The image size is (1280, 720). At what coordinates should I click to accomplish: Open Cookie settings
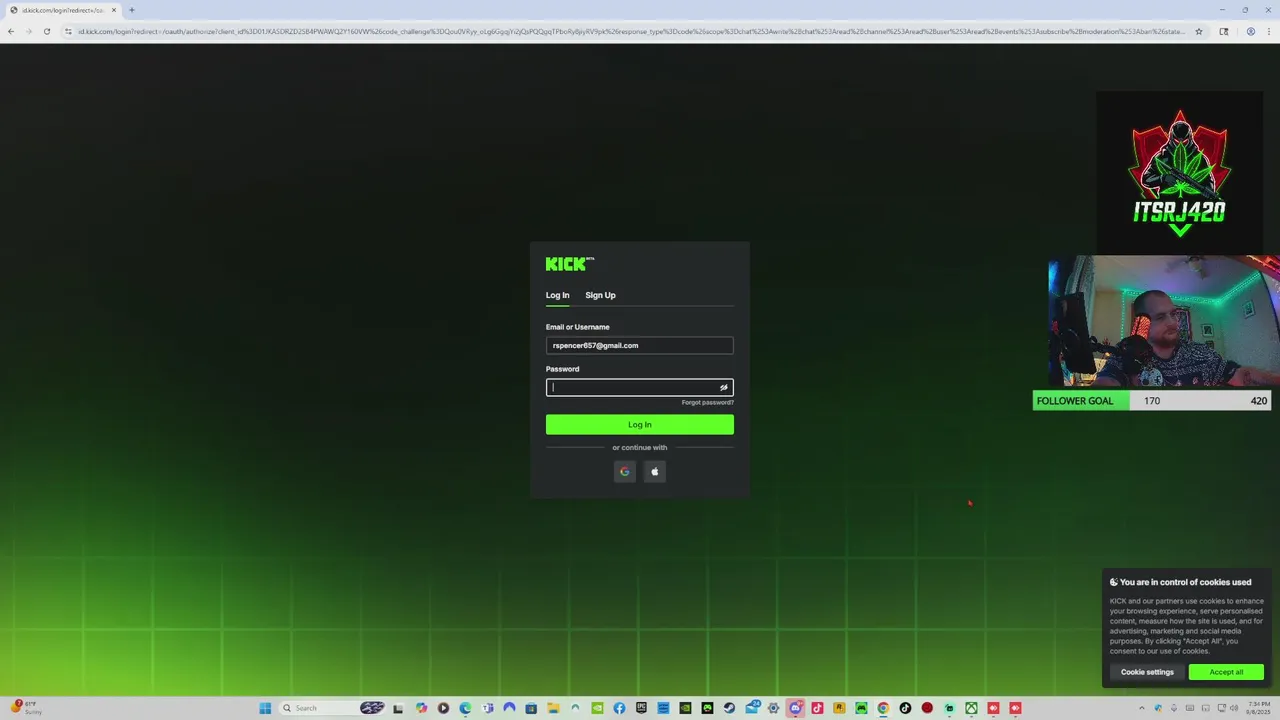(1147, 672)
